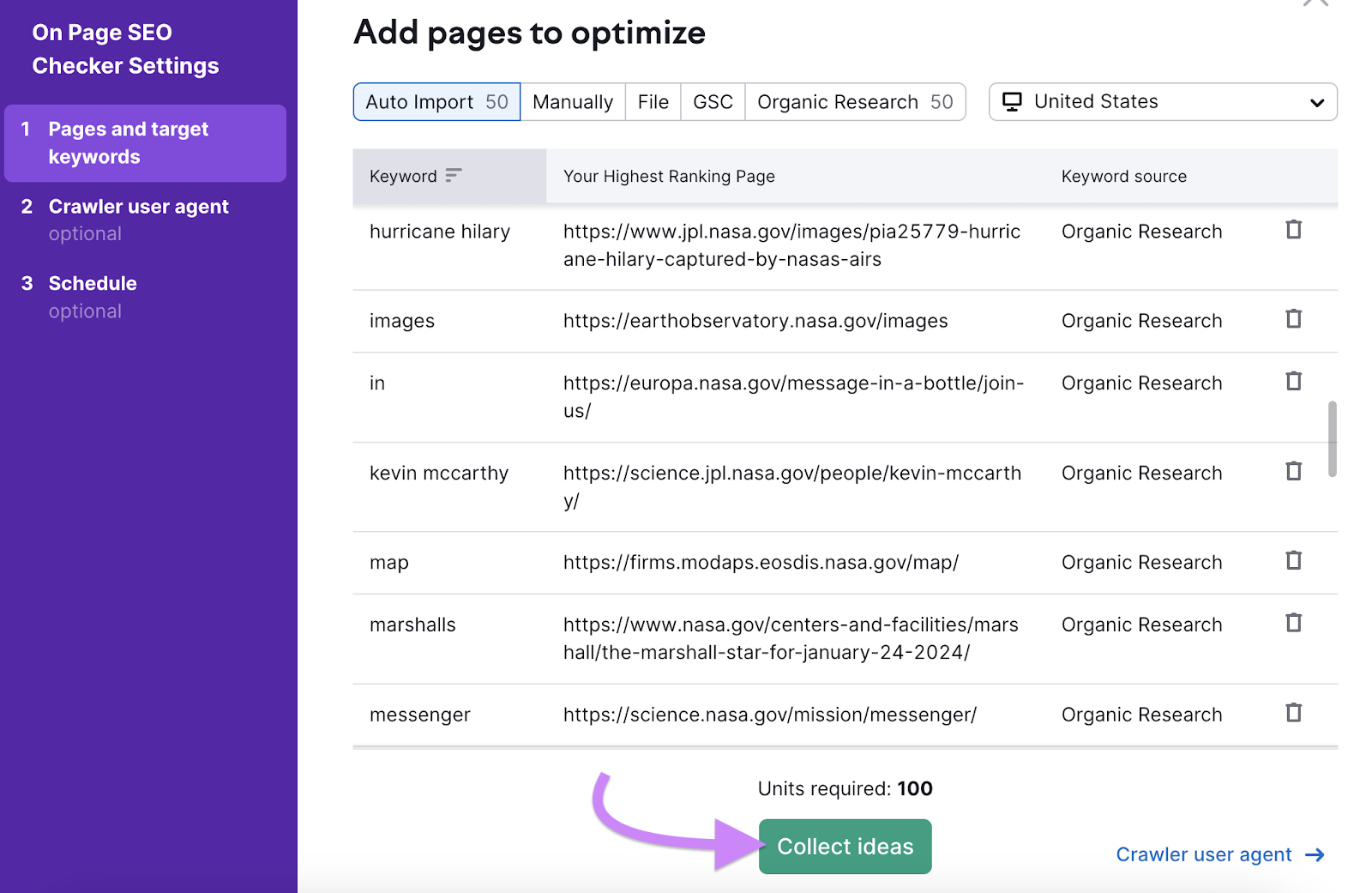Open the Schedule step in the sidebar
1372x893 pixels.
92,283
